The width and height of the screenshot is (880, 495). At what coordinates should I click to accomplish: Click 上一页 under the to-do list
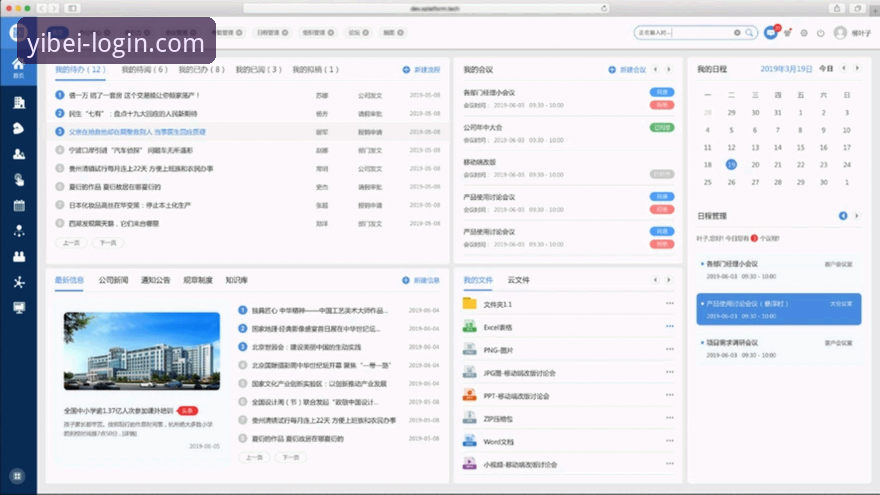click(x=71, y=243)
